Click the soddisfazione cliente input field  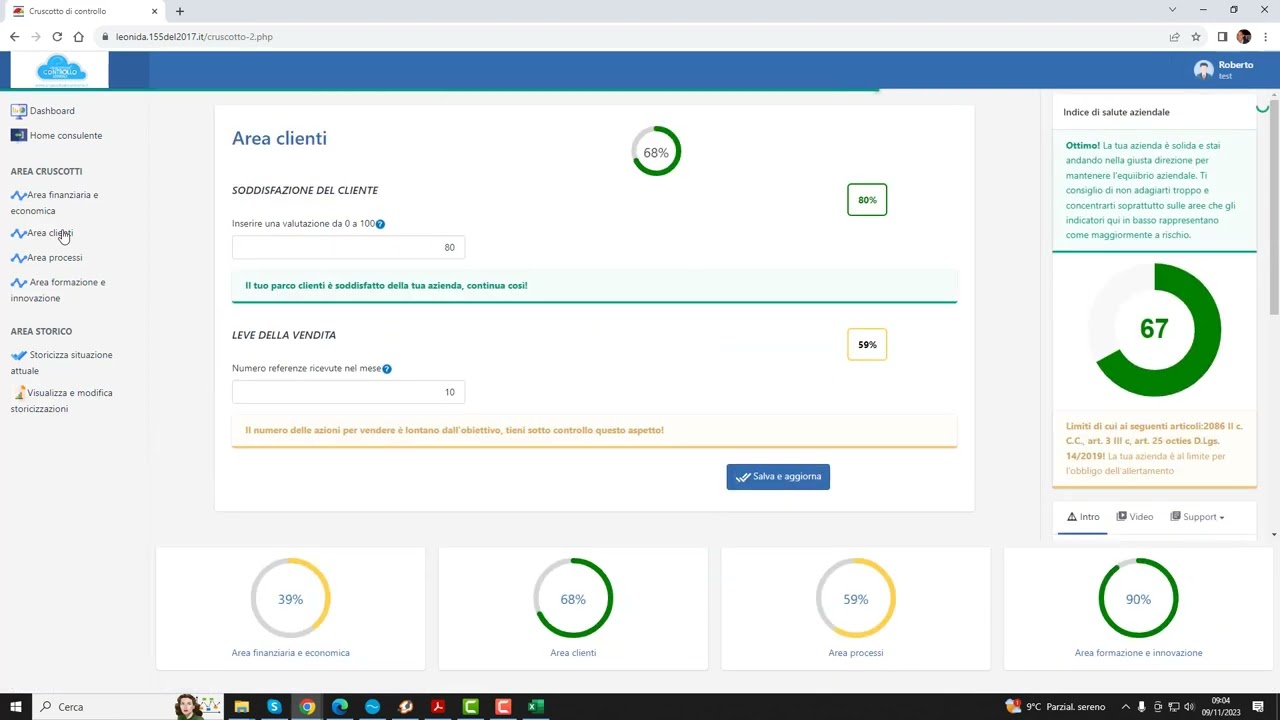tap(348, 248)
